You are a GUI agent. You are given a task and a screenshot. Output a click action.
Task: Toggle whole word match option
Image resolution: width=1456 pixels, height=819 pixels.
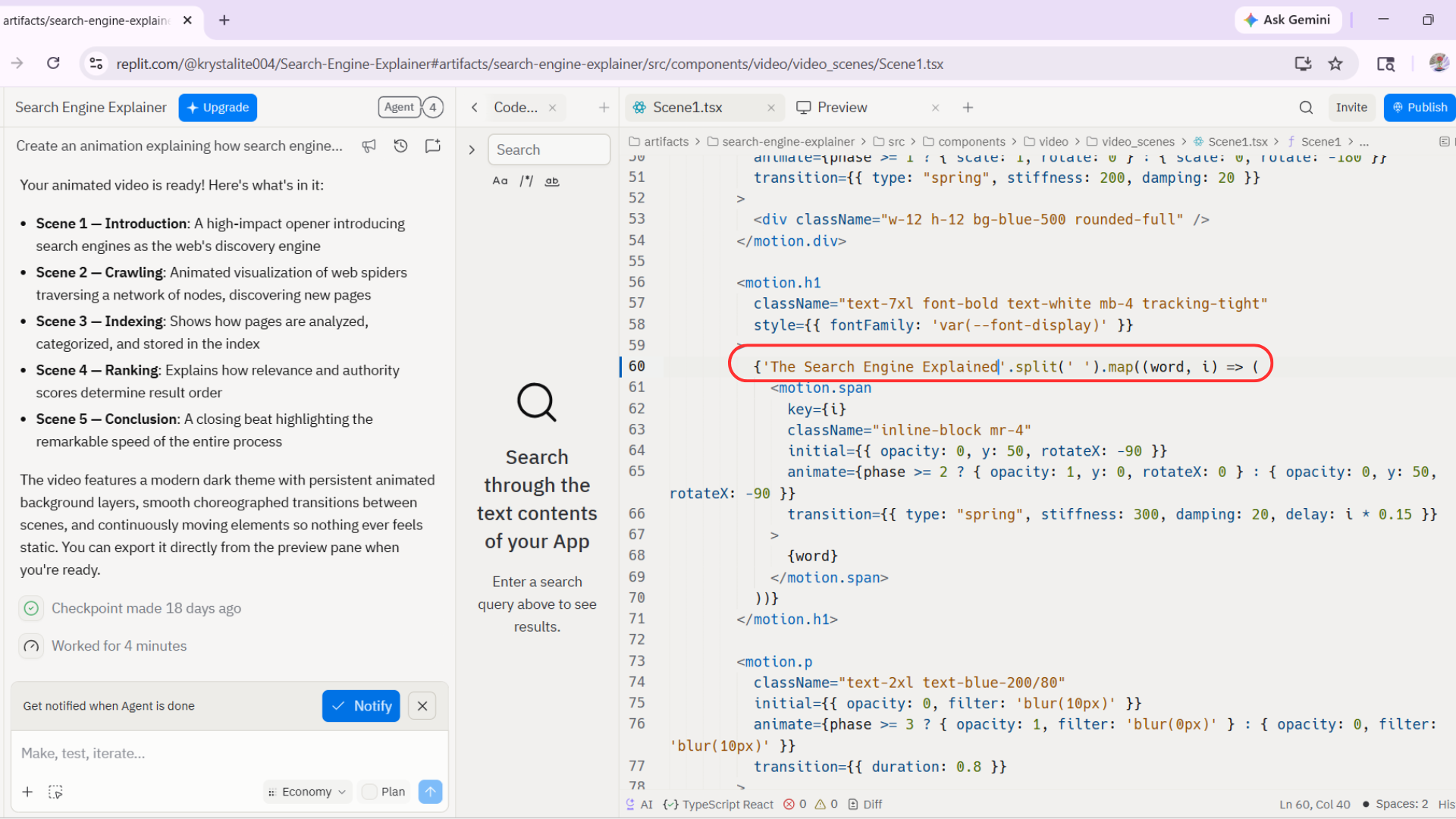552,181
